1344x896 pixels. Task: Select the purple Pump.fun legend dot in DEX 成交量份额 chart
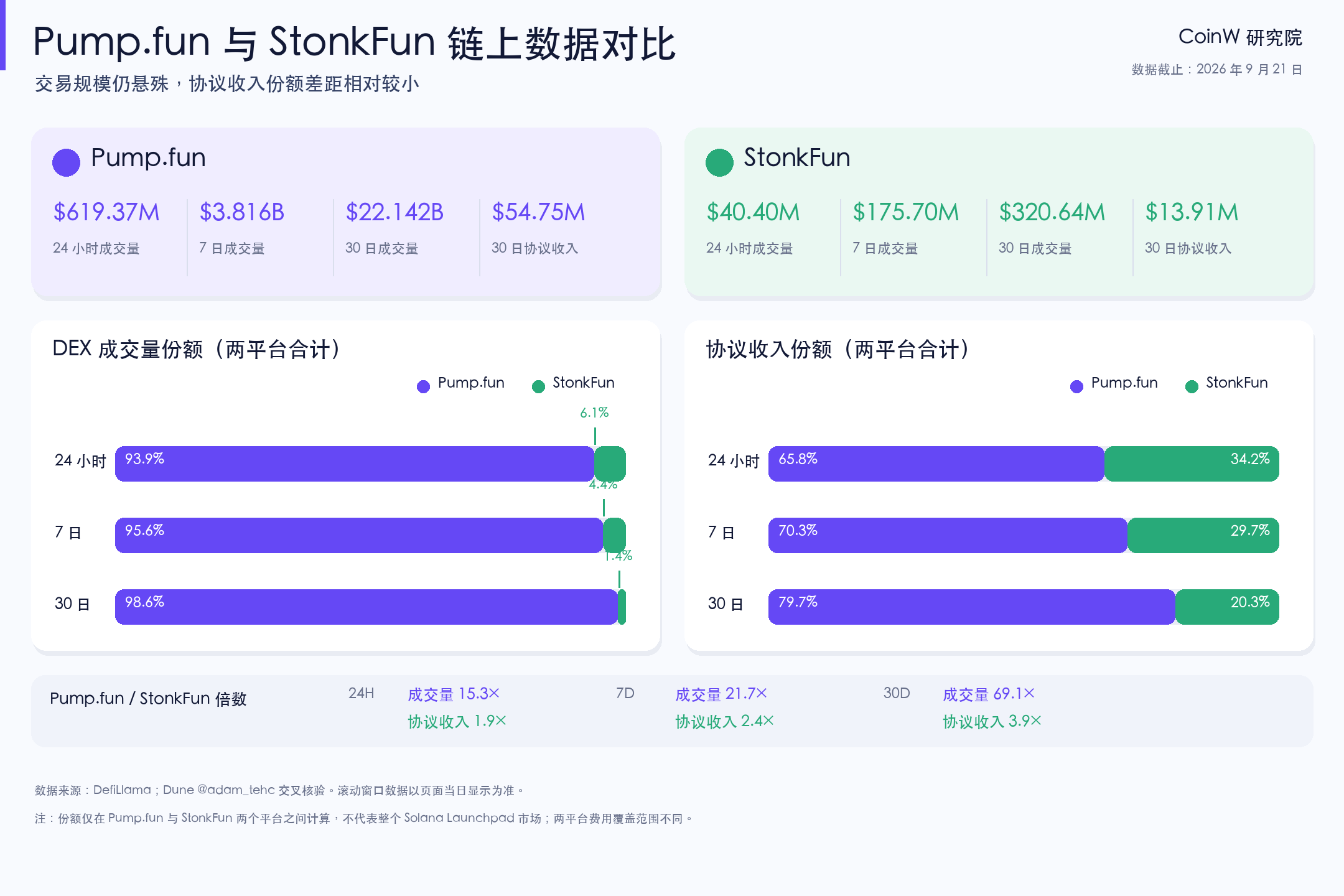[x=423, y=386]
